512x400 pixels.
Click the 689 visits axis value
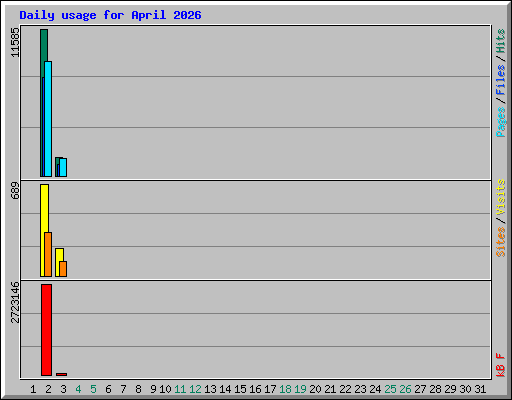tap(15, 191)
